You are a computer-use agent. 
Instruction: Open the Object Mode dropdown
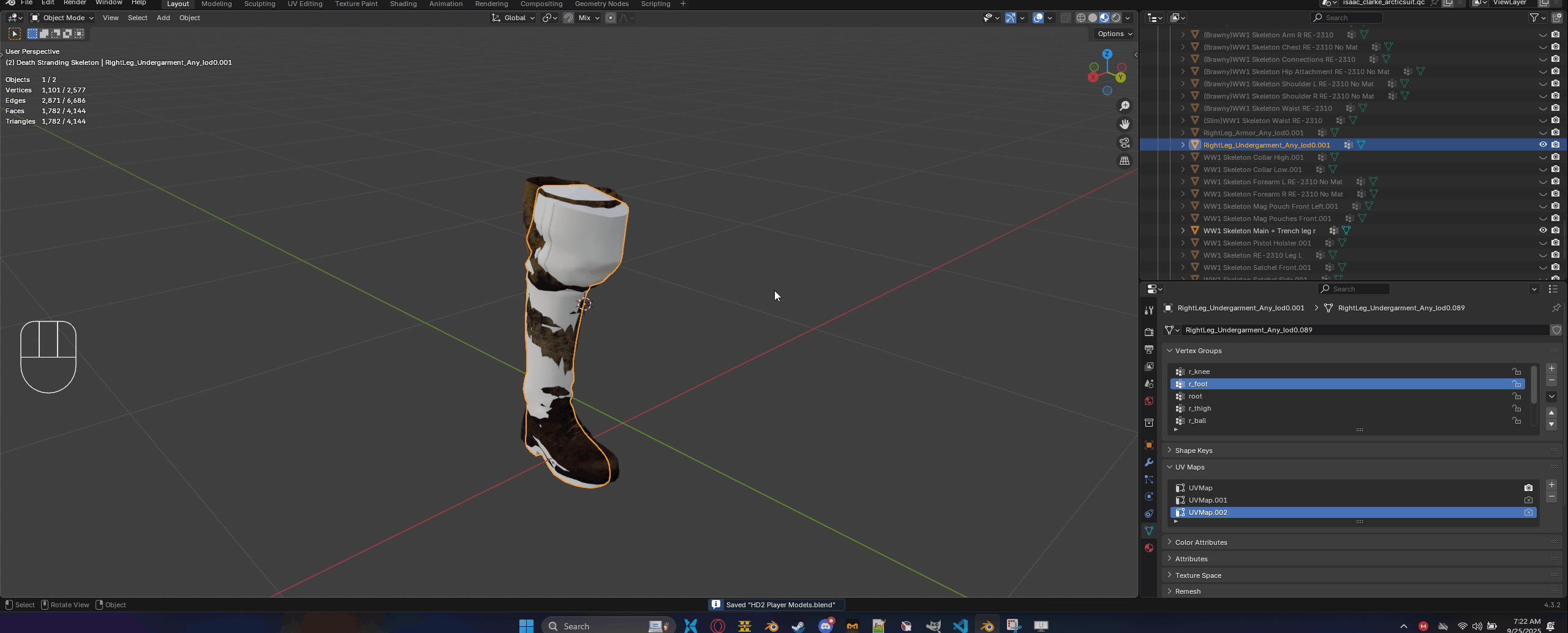point(62,18)
